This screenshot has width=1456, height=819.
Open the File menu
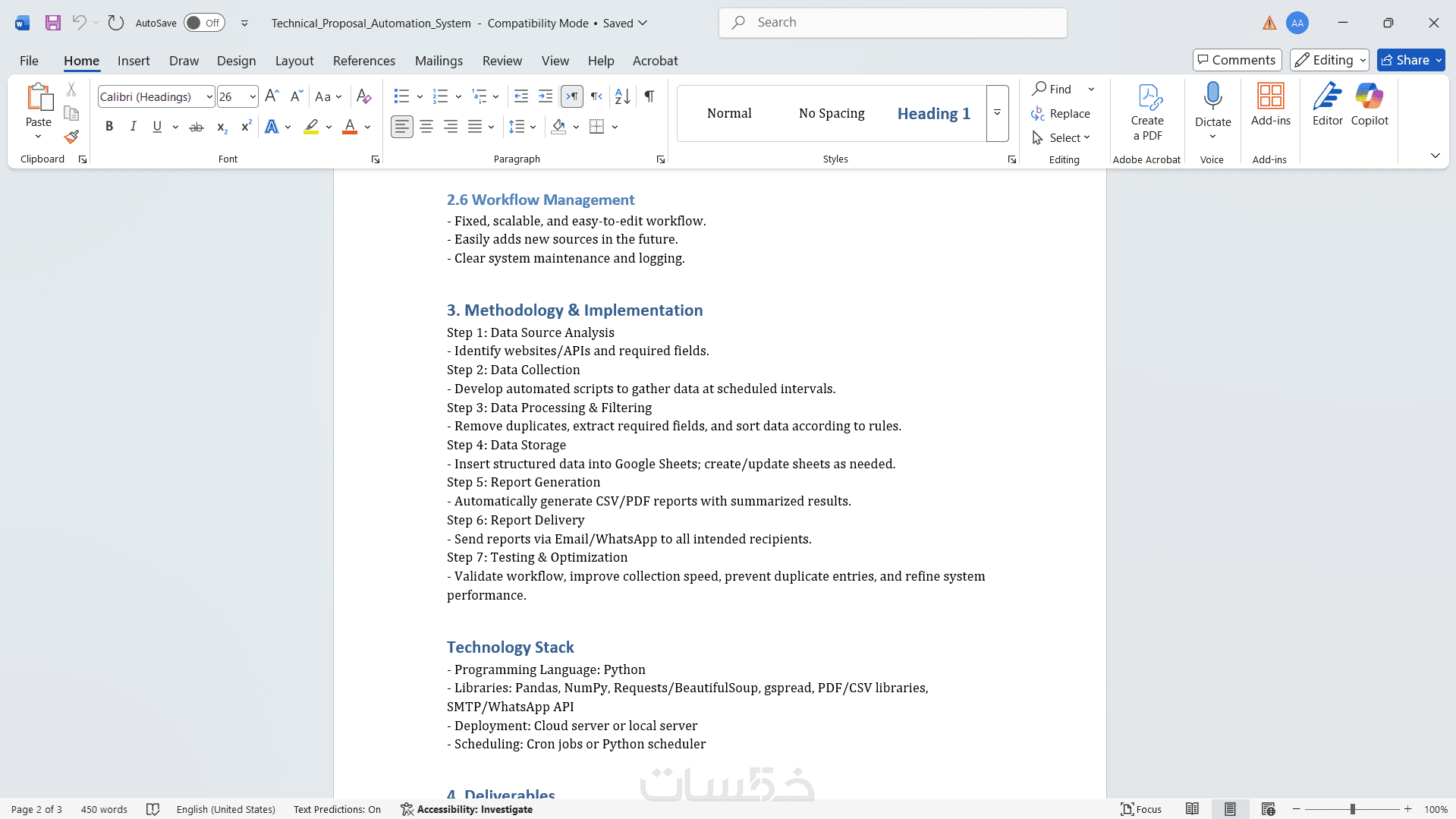click(x=29, y=61)
